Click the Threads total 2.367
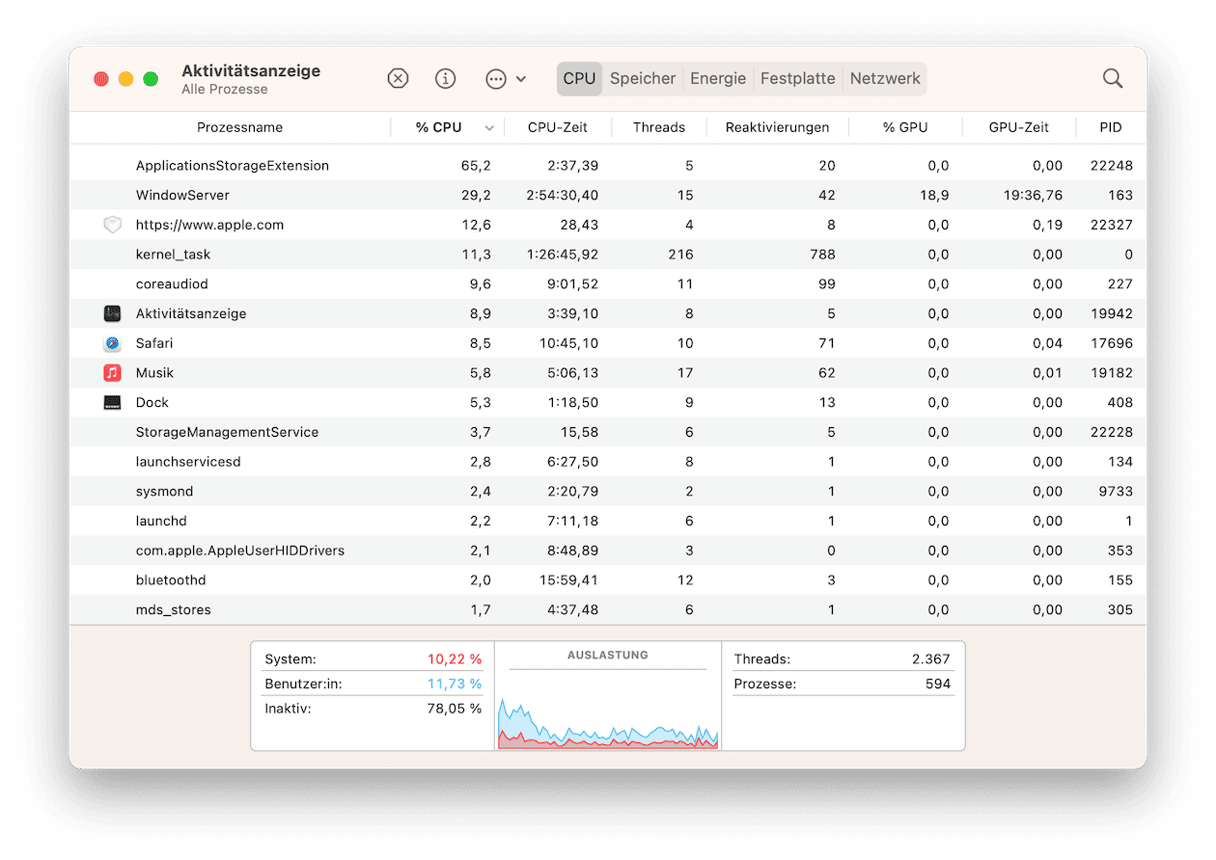1216x860 pixels. pyautogui.click(x=930, y=659)
